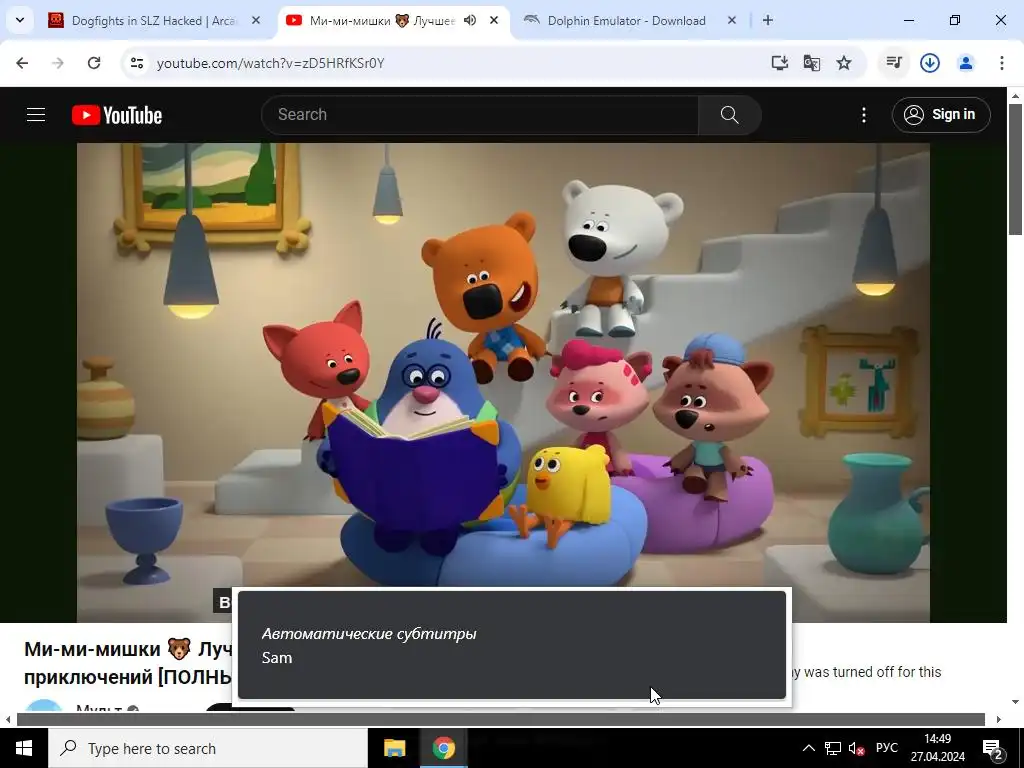Open Windows Start menu

[x=24, y=748]
